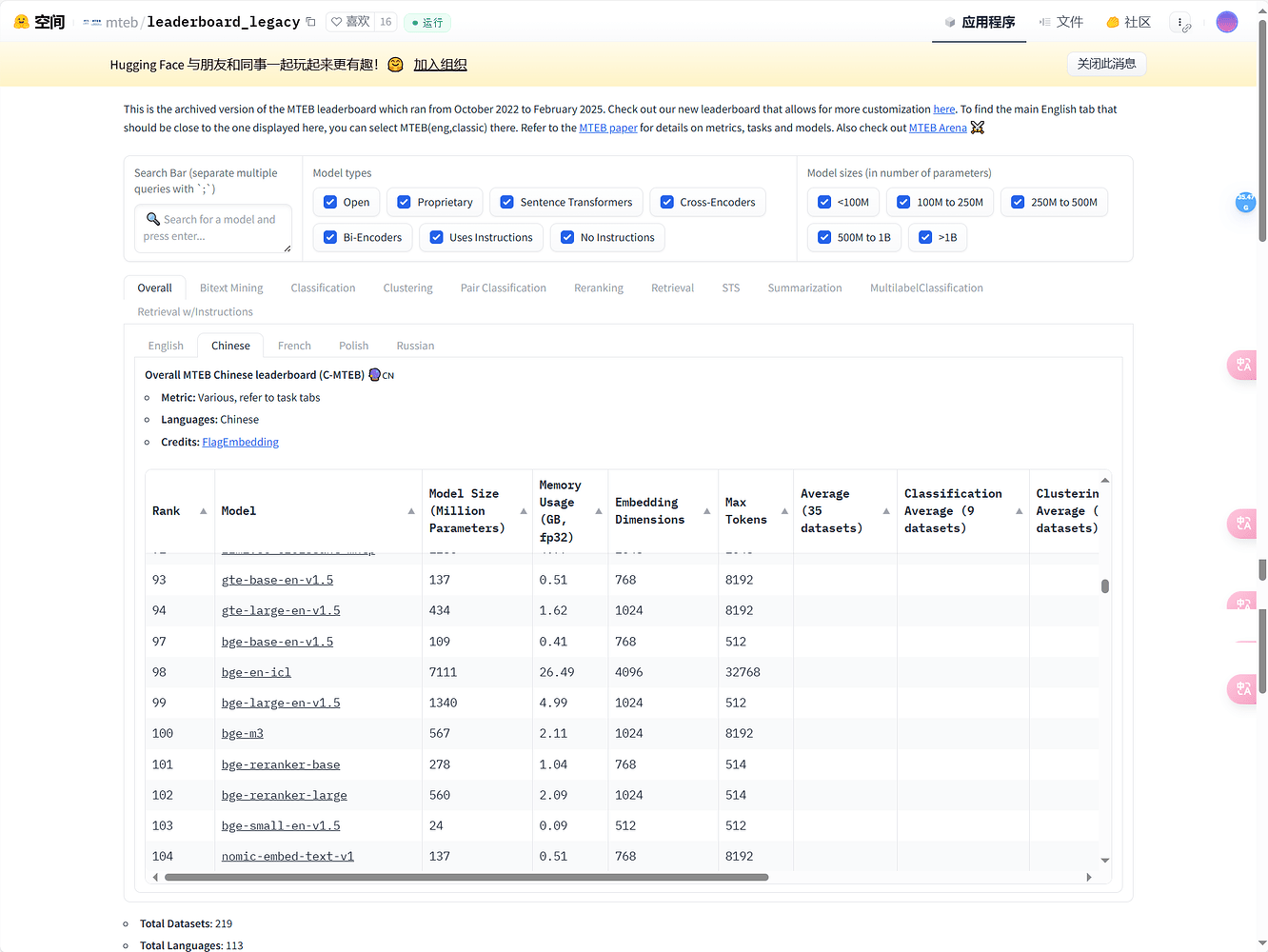1268x952 pixels.
Task: Open the three-dot more options menu
Action: tap(1180, 22)
